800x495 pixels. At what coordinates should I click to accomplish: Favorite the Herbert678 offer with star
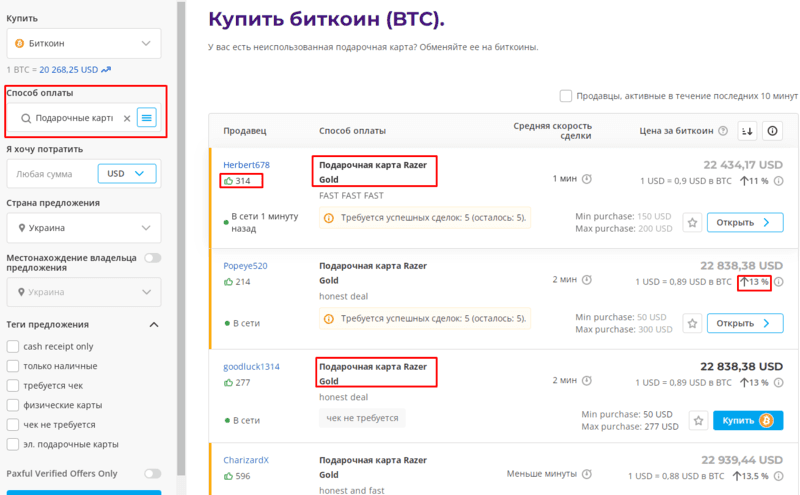tap(692, 222)
